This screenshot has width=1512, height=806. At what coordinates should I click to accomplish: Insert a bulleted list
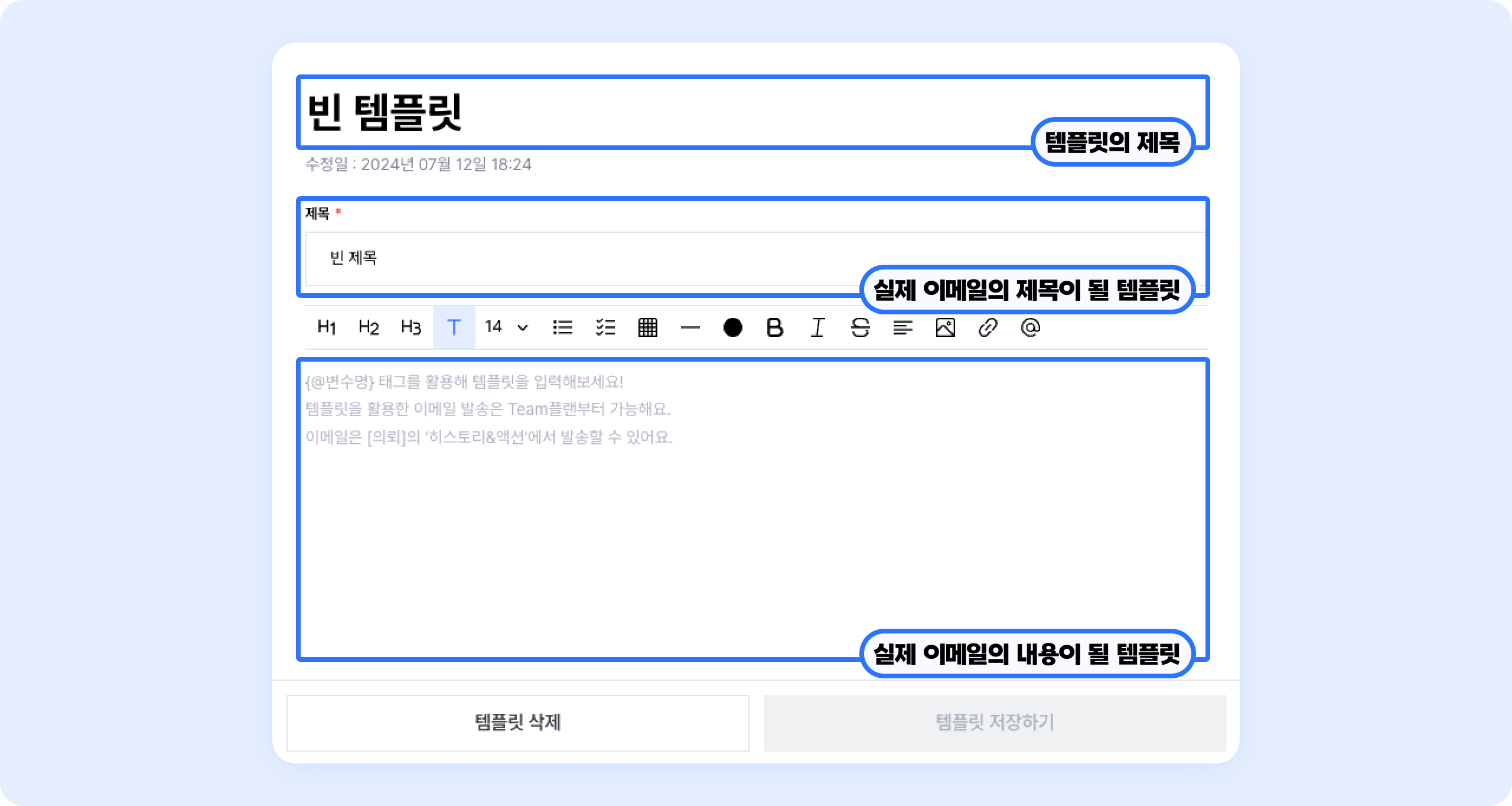click(x=563, y=327)
